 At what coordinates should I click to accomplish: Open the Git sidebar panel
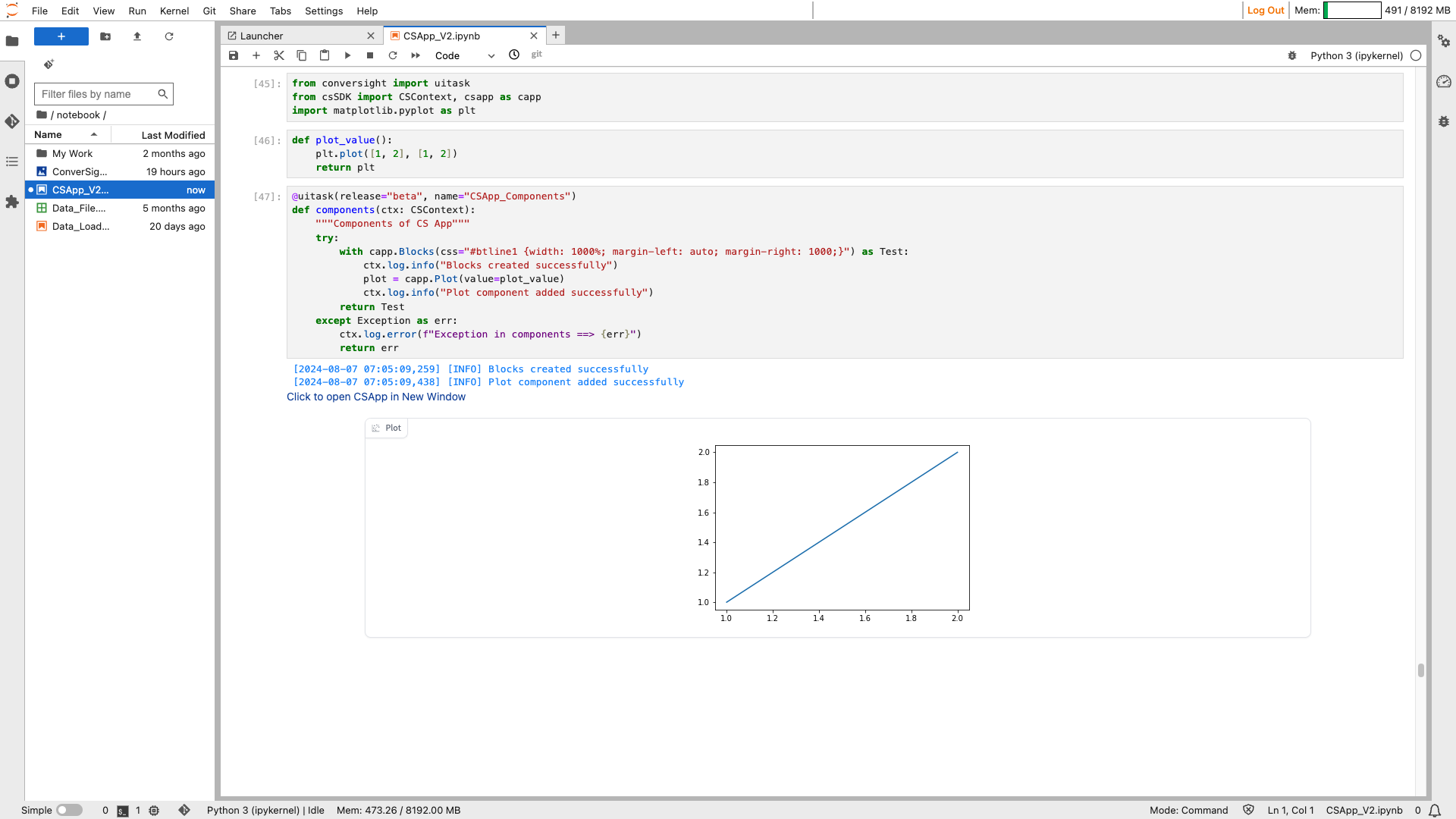[12, 121]
